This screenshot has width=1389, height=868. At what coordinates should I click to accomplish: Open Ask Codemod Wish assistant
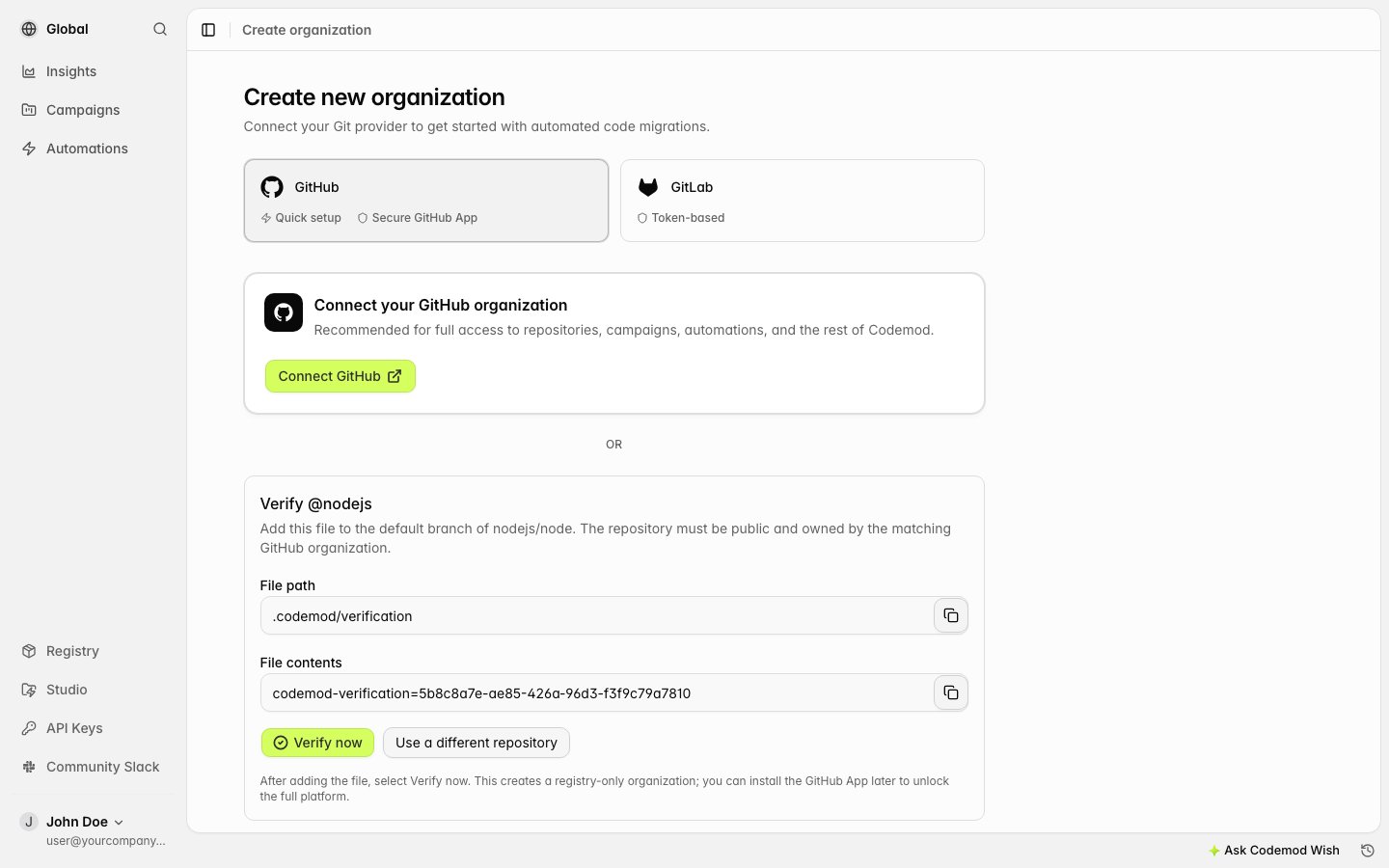(x=1273, y=850)
